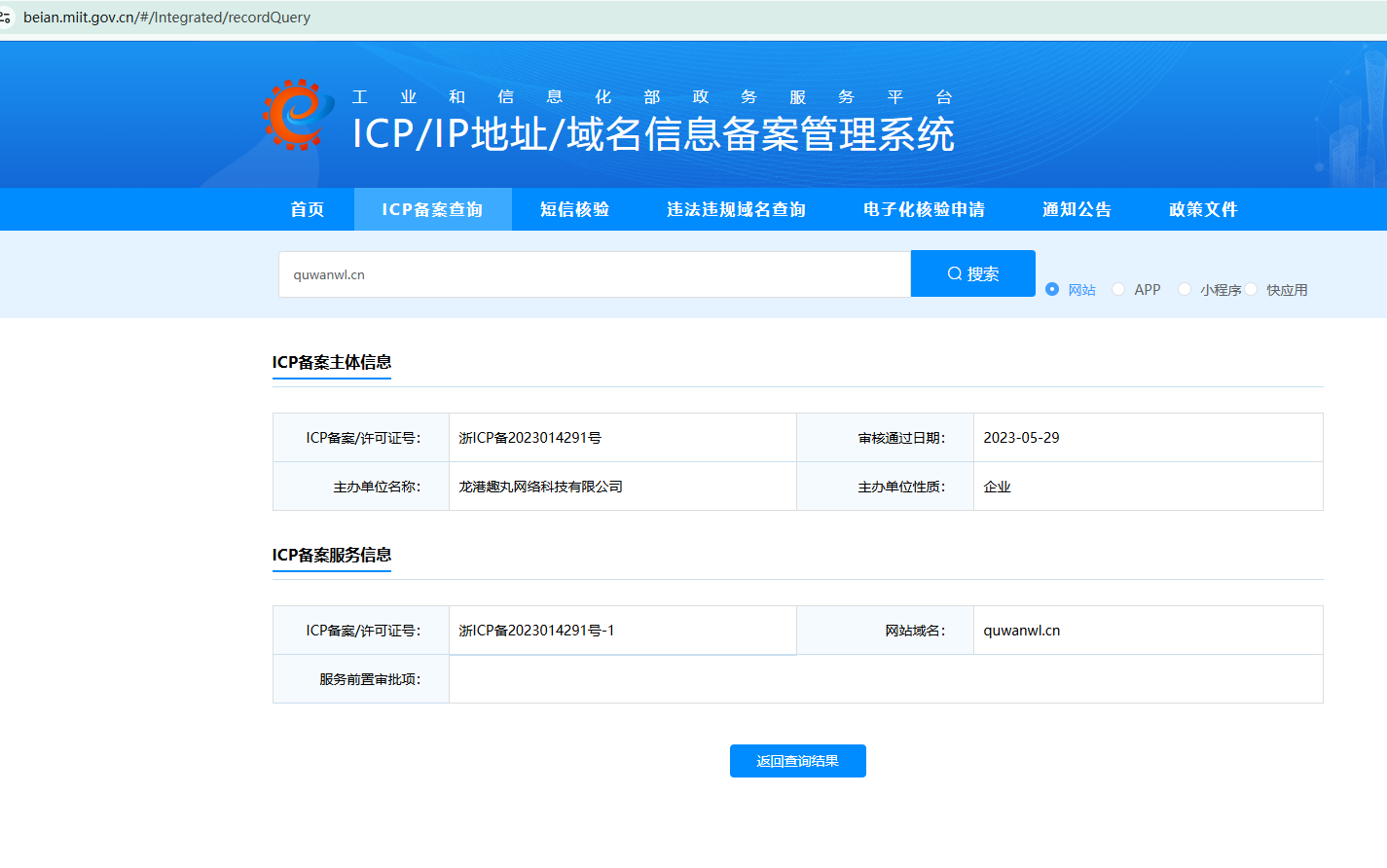Click the 返回查询结果 button
This screenshot has height=868, width=1387.
click(798, 761)
